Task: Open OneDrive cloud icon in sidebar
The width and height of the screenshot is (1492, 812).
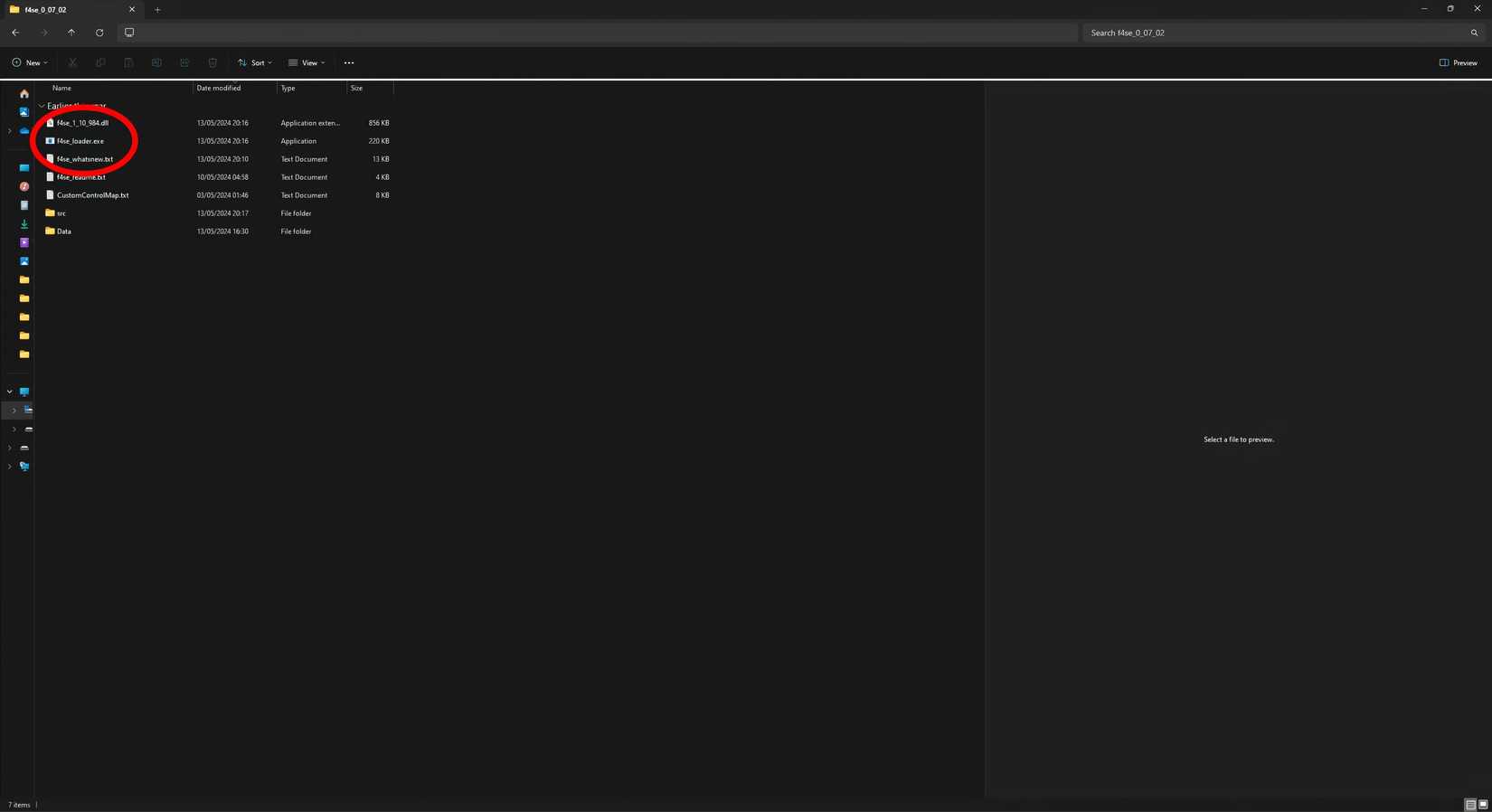Action: click(x=24, y=131)
